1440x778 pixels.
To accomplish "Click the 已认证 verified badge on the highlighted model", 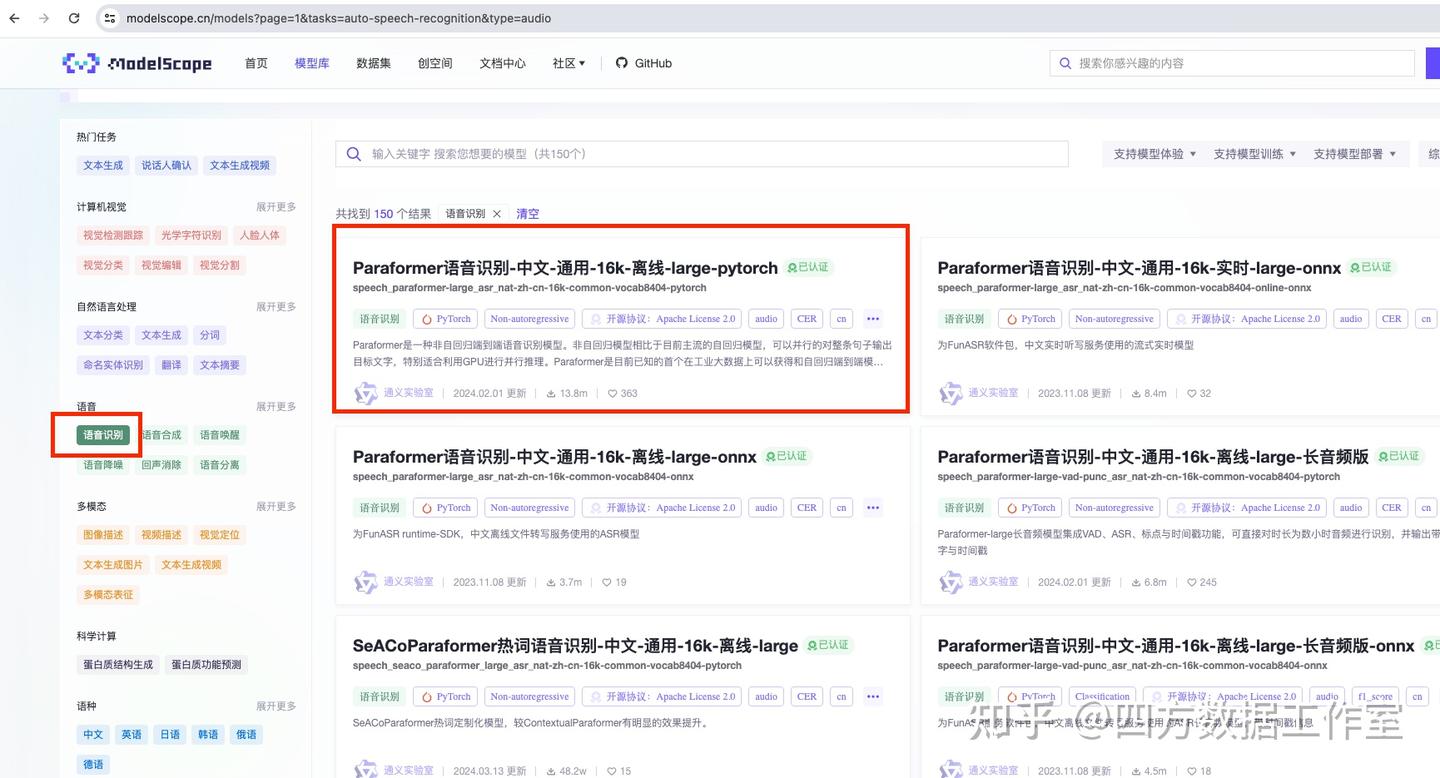I will coord(807,268).
